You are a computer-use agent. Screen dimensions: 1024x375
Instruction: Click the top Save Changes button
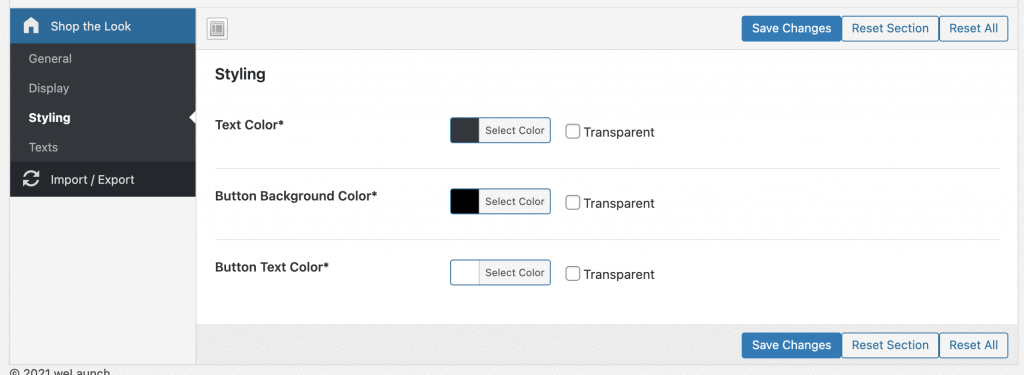[791, 29]
